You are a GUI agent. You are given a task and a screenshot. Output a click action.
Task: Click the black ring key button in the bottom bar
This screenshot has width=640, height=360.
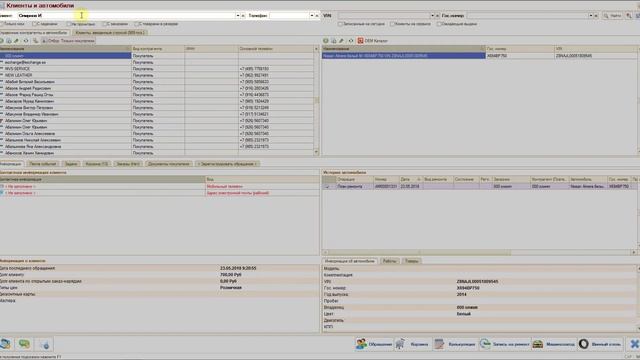(x=600, y=344)
